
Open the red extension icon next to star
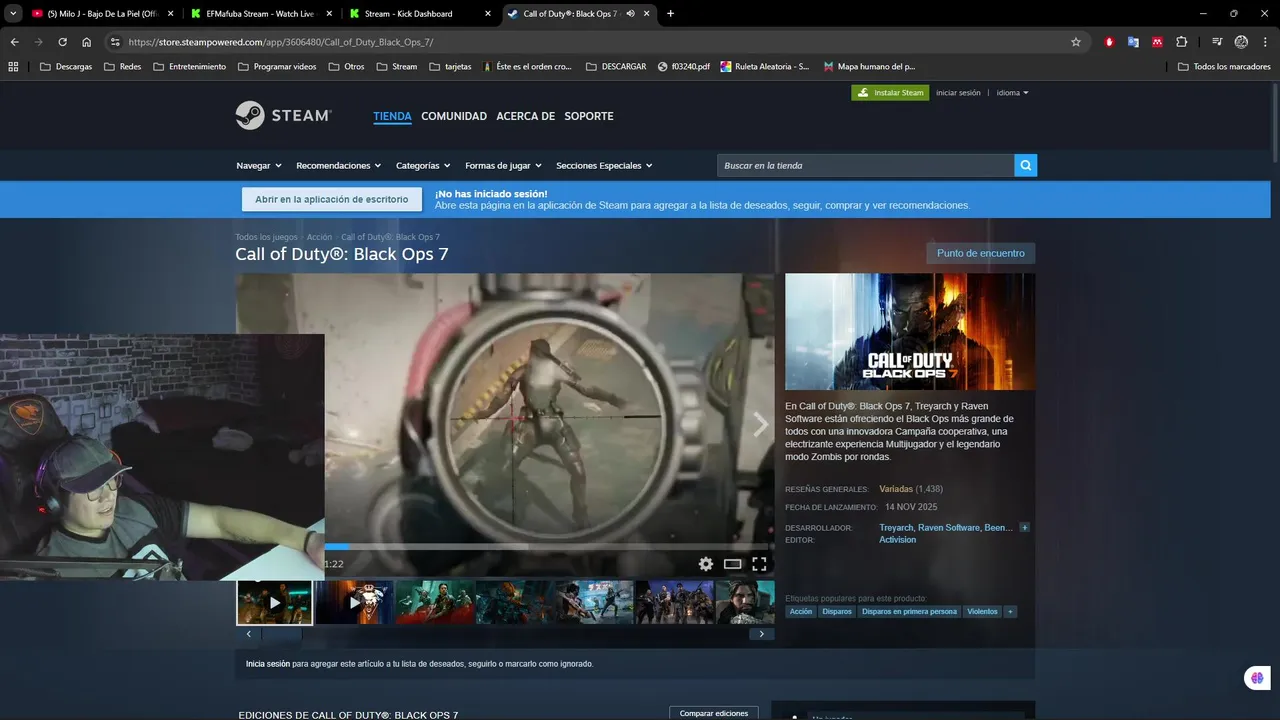(1109, 42)
